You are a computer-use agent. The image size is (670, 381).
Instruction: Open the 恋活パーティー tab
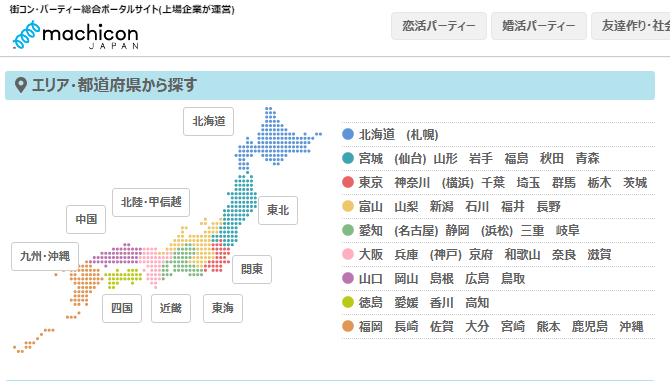pyautogui.click(x=439, y=26)
